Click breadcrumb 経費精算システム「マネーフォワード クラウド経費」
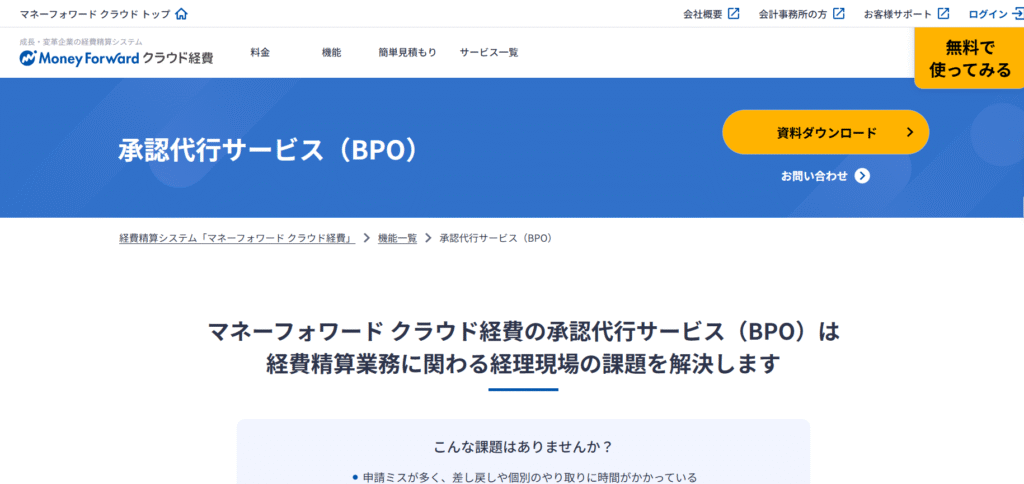The image size is (1024, 484). (x=237, y=238)
